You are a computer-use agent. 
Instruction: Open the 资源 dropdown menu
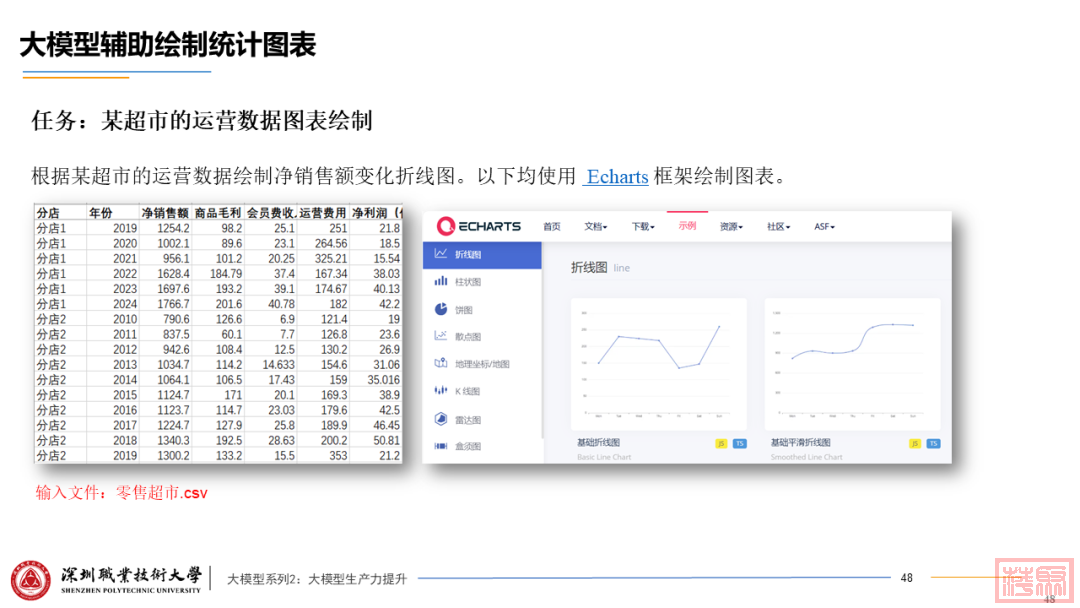[731, 227]
